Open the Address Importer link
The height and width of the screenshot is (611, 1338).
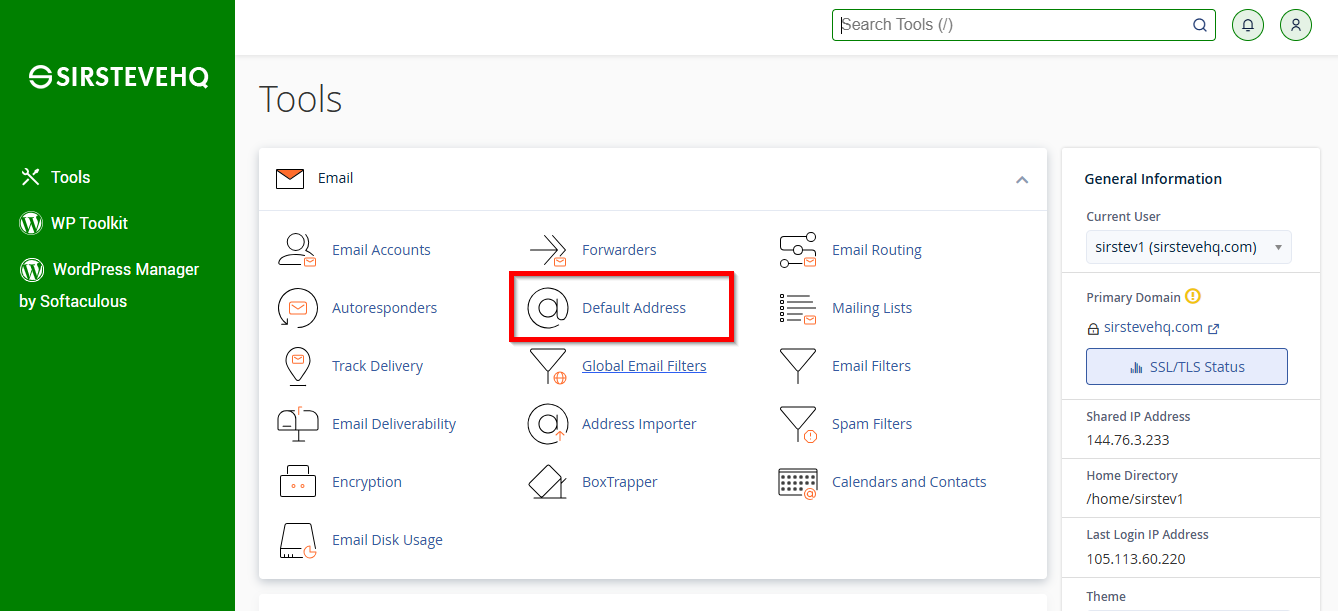pos(639,424)
